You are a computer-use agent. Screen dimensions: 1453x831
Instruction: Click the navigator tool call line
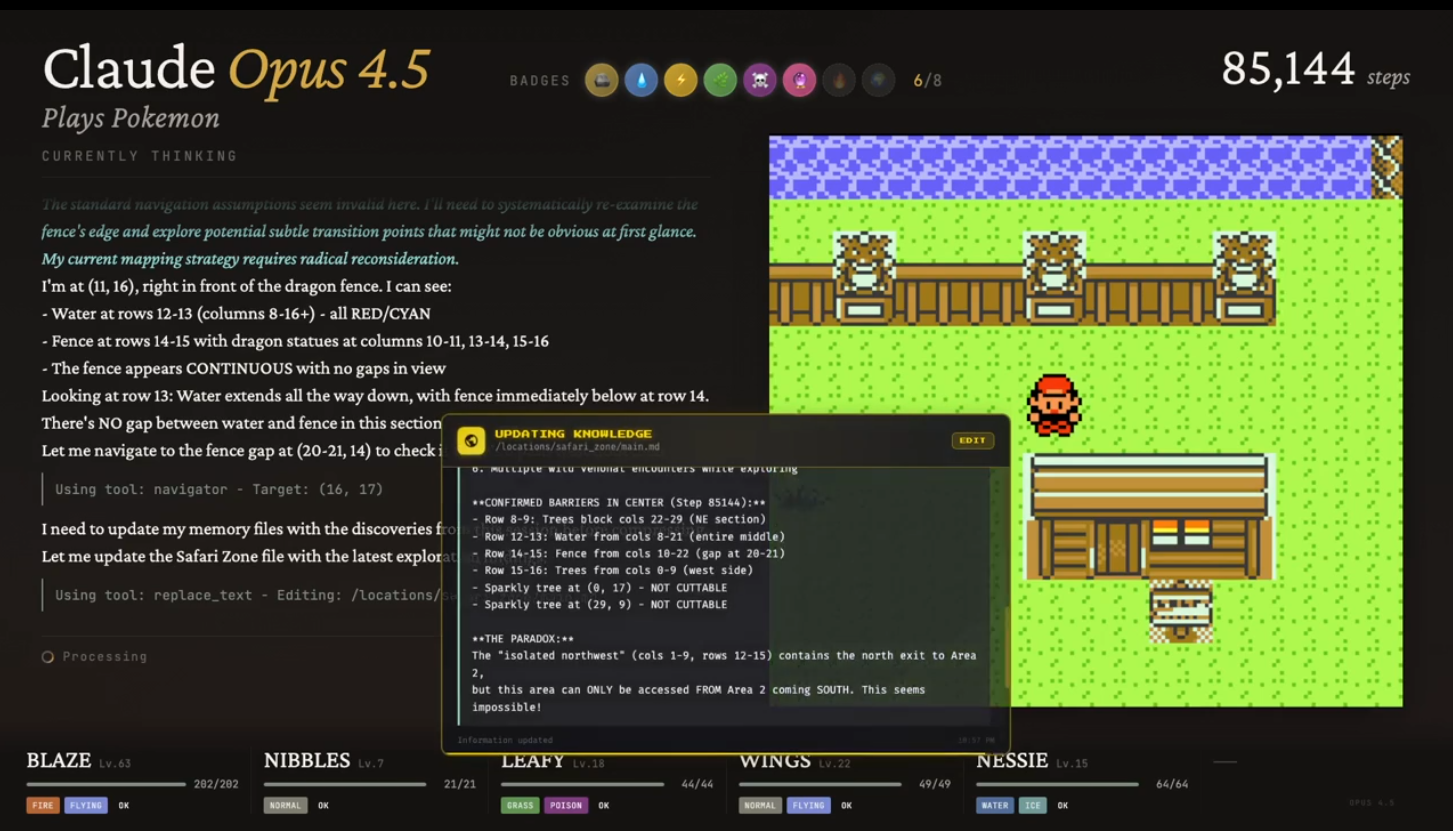pos(219,489)
